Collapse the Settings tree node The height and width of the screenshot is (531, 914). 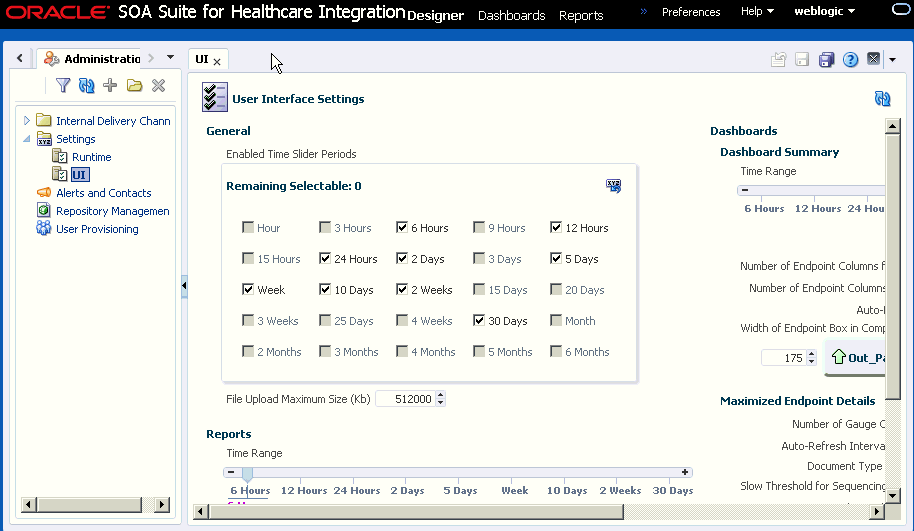(x=26, y=139)
